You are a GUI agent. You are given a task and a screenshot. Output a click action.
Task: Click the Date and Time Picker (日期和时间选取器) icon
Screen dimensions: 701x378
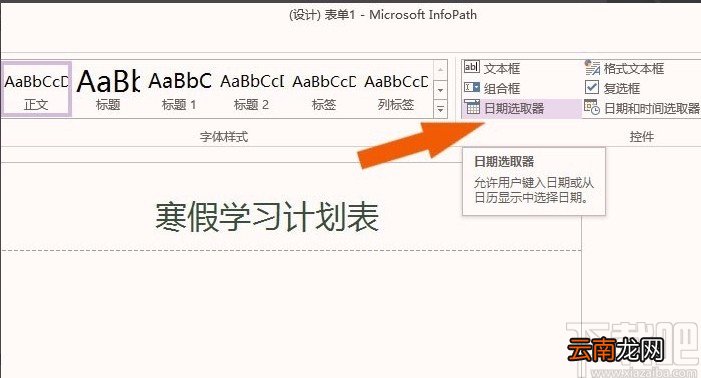[592, 108]
